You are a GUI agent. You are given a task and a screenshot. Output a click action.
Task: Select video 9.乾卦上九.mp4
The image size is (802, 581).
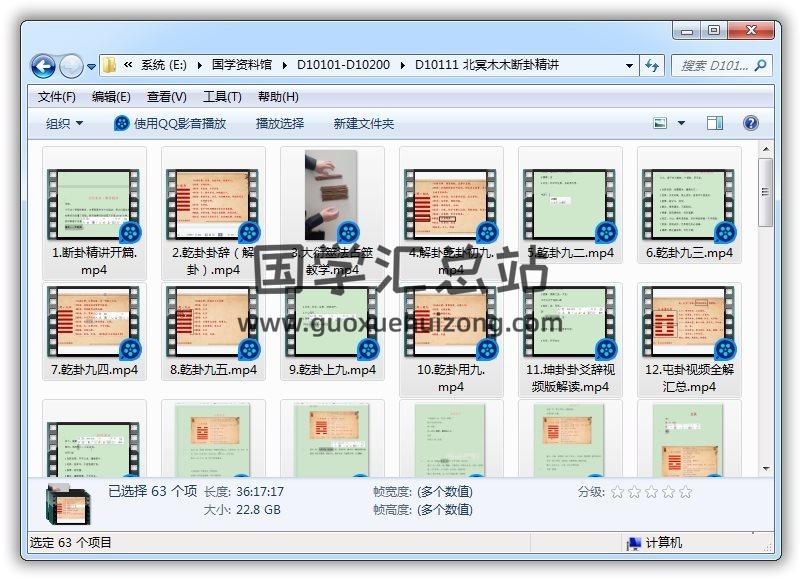tap(332, 331)
